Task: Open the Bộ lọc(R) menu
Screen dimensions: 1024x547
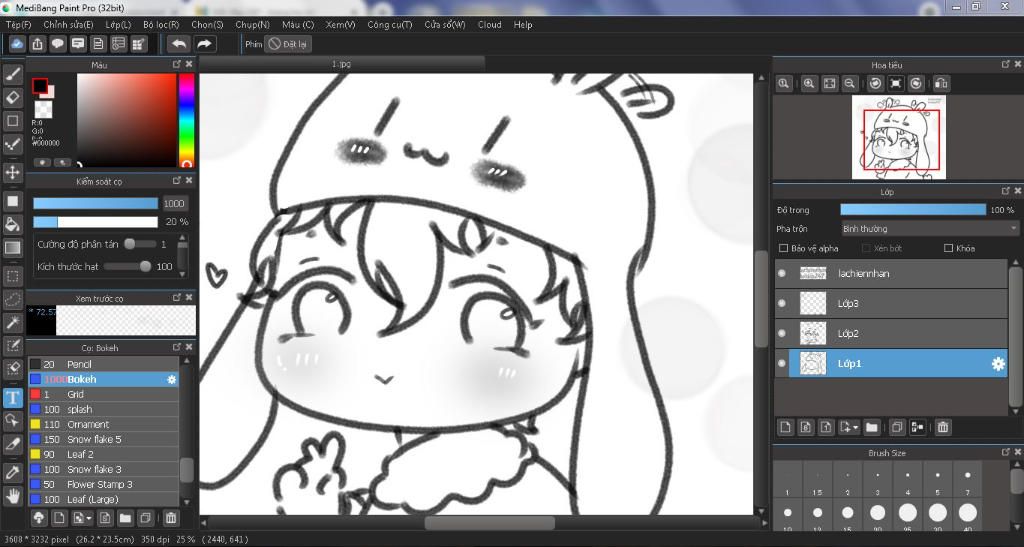Action: (161, 24)
